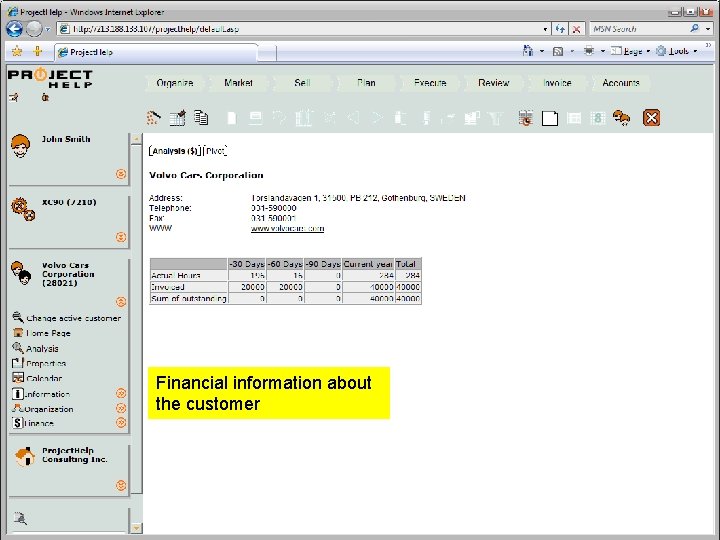Click the browser Refresh button
This screenshot has height=540, width=720.
point(560,29)
